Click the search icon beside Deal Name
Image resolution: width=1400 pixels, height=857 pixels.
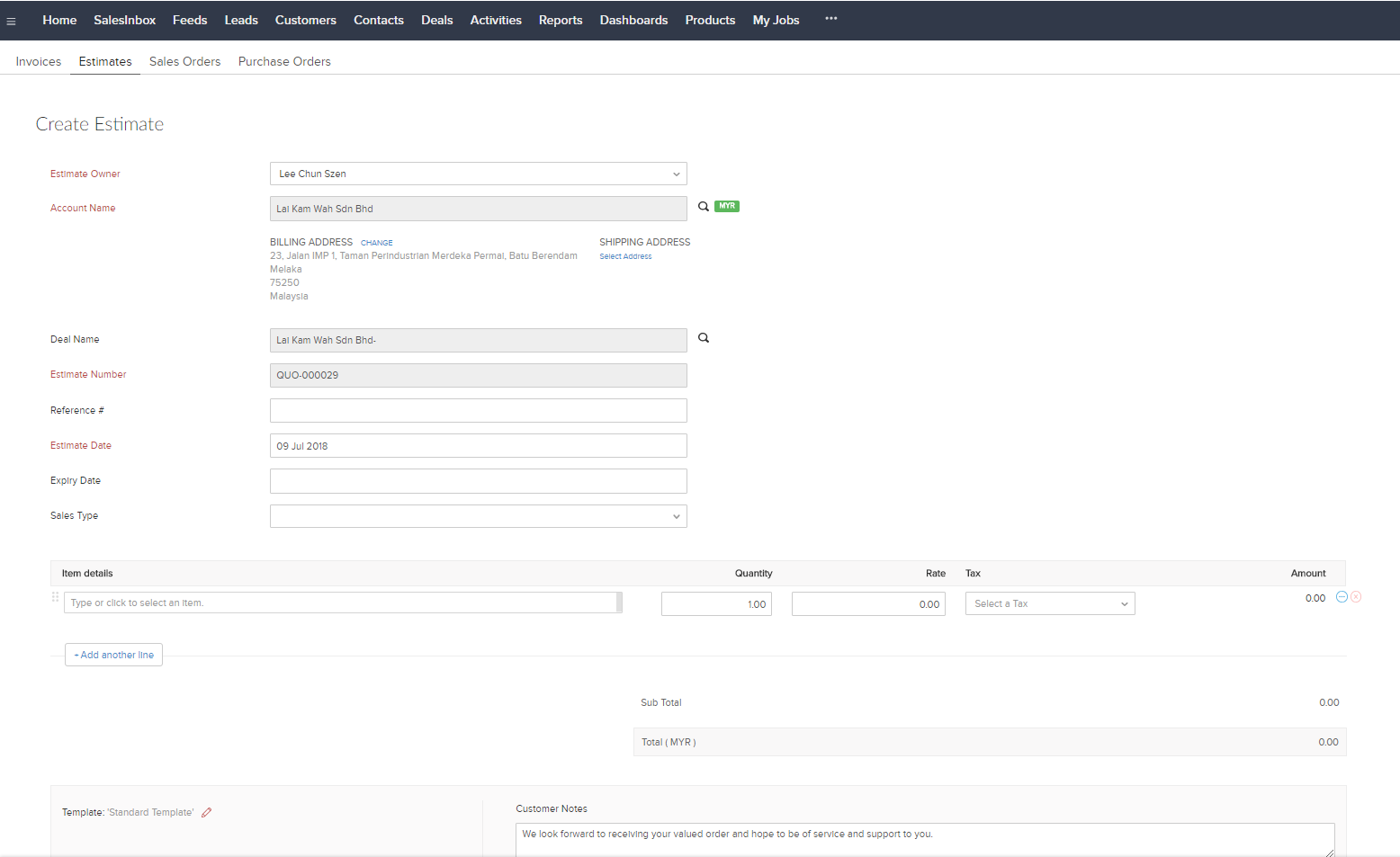click(704, 338)
